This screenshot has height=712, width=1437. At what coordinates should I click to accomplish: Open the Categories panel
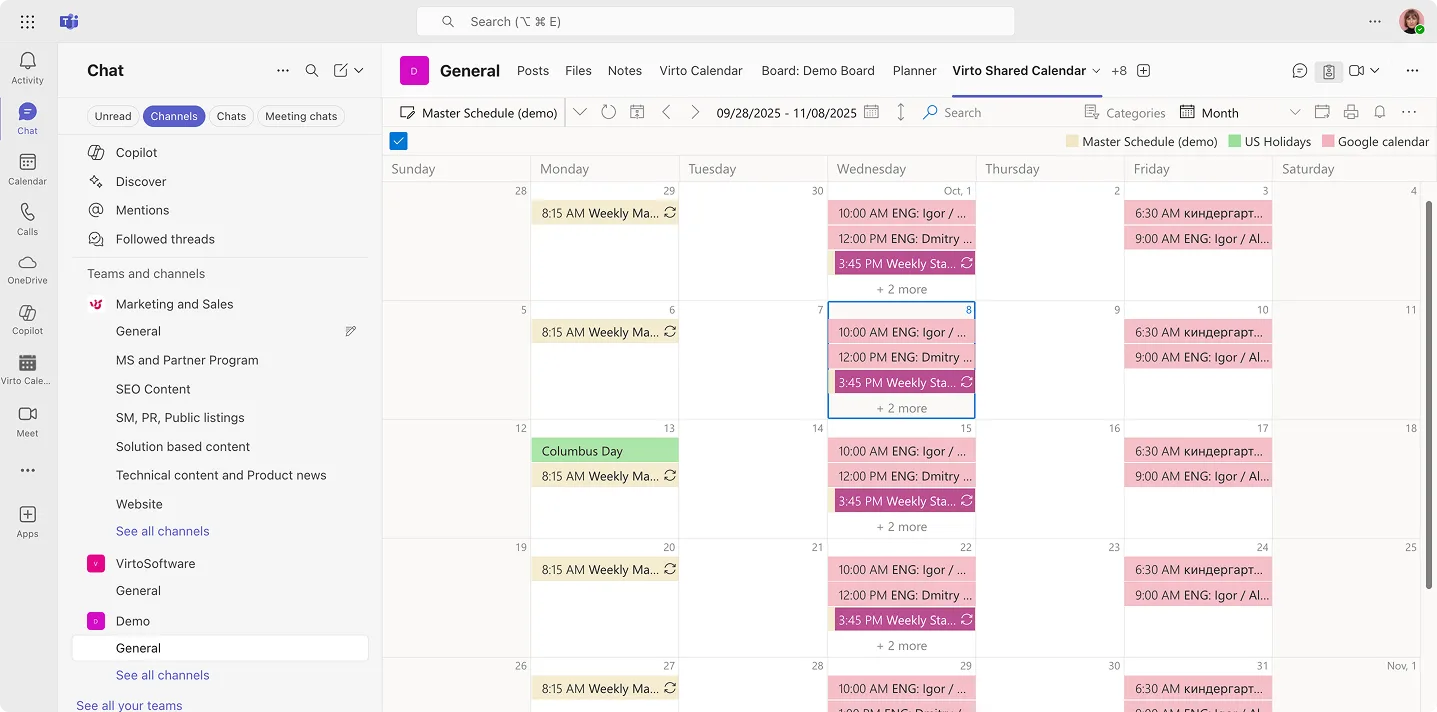(1125, 112)
